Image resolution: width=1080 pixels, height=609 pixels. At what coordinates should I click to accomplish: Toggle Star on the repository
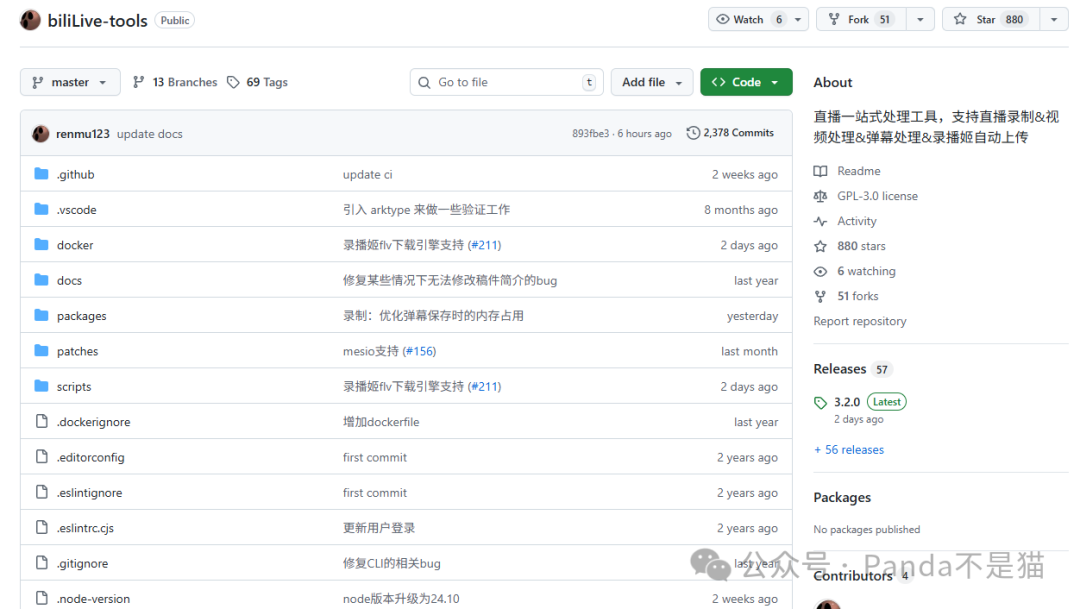988,19
